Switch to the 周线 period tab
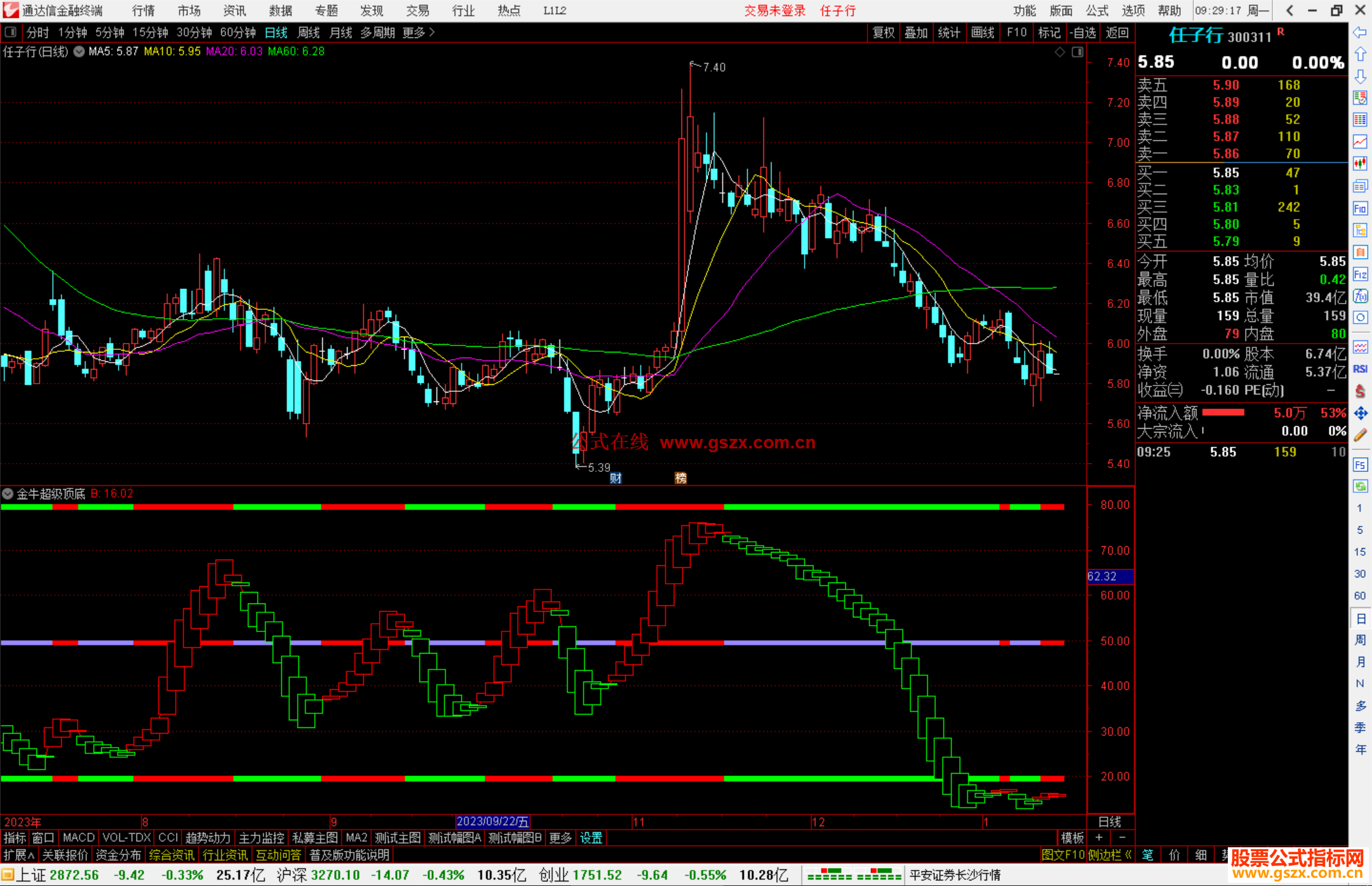This screenshot has width=1372, height=886. click(x=308, y=32)
